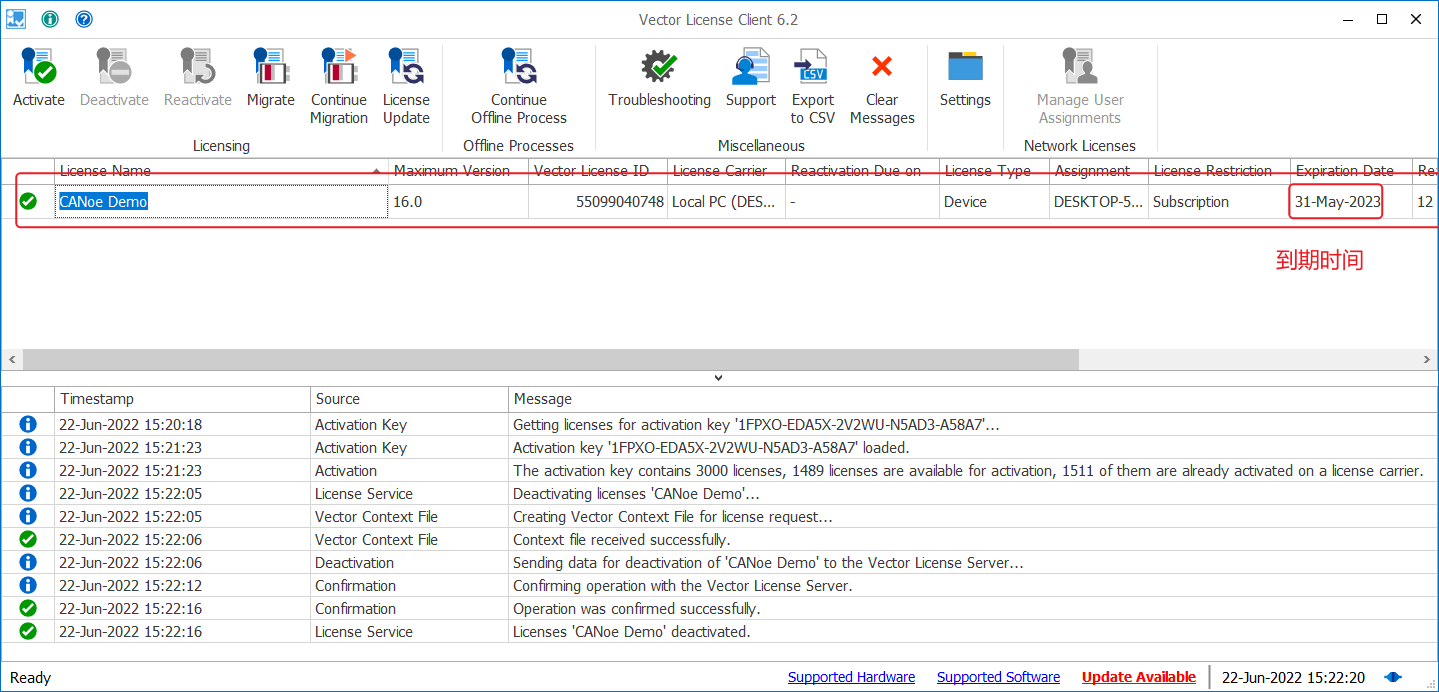Collapse the message panel with the chevron
1439x692 pixels.
pyautogui.click(x=718, y=377)
